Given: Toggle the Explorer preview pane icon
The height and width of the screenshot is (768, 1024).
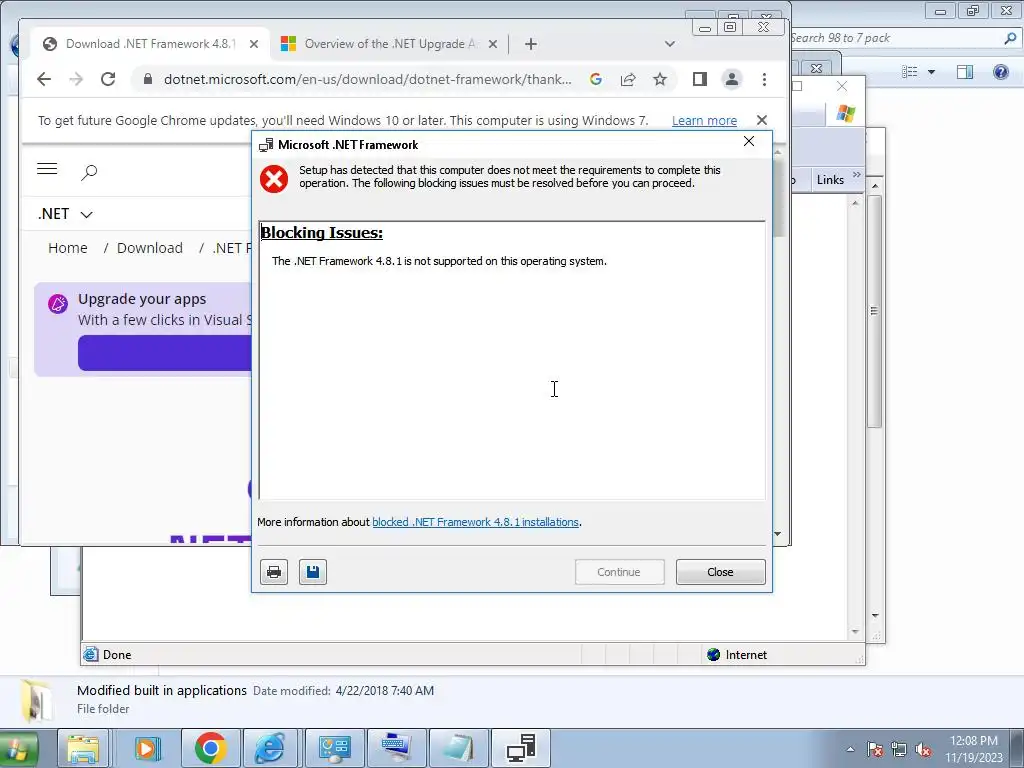Looking at the screenshot, I should click(965, 72).
